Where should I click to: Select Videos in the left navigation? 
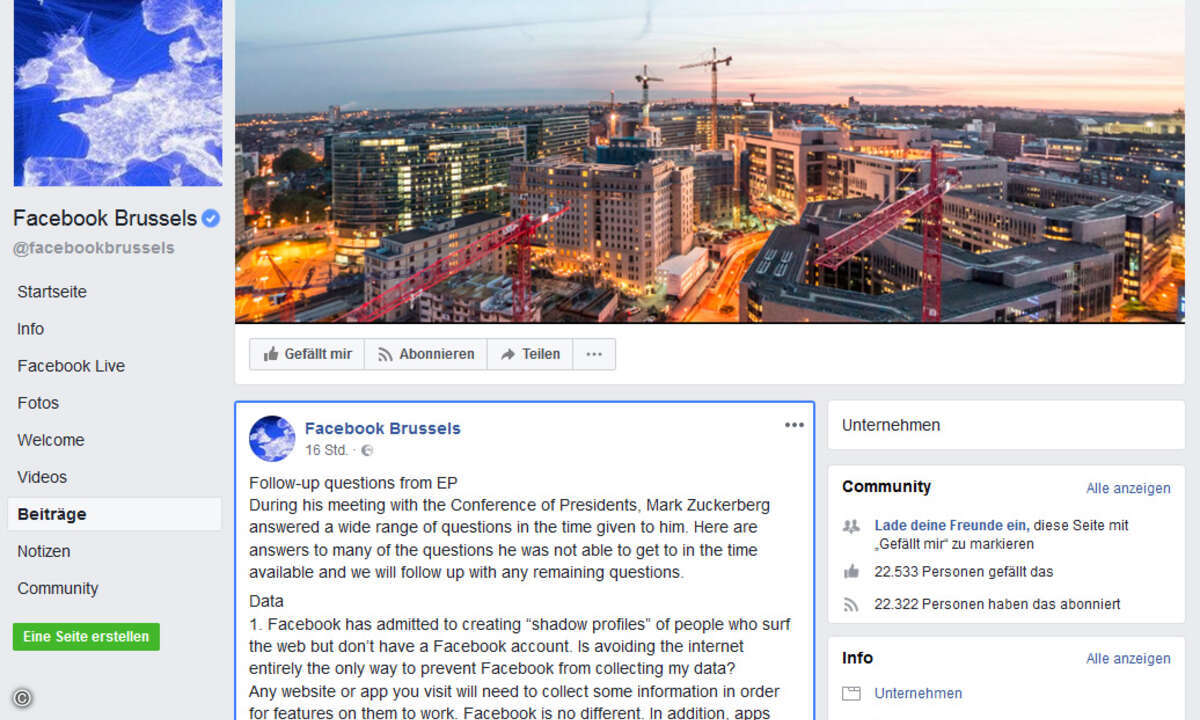42,477
